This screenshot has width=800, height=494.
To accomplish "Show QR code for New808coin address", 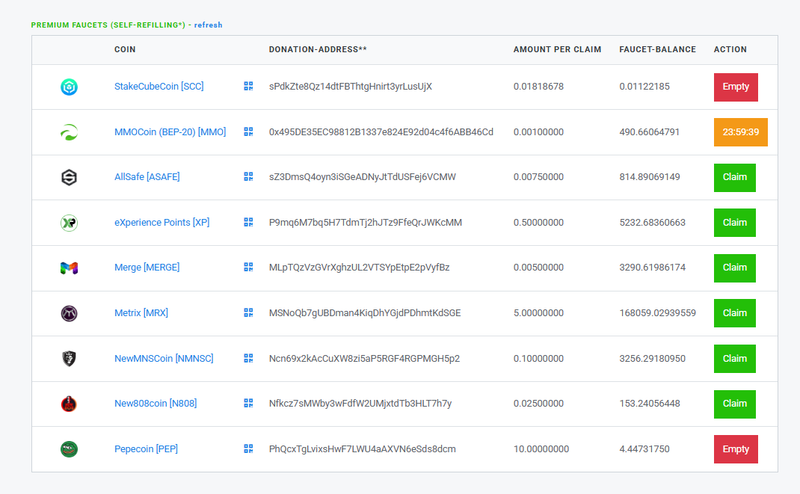I will tap(248, 404).
